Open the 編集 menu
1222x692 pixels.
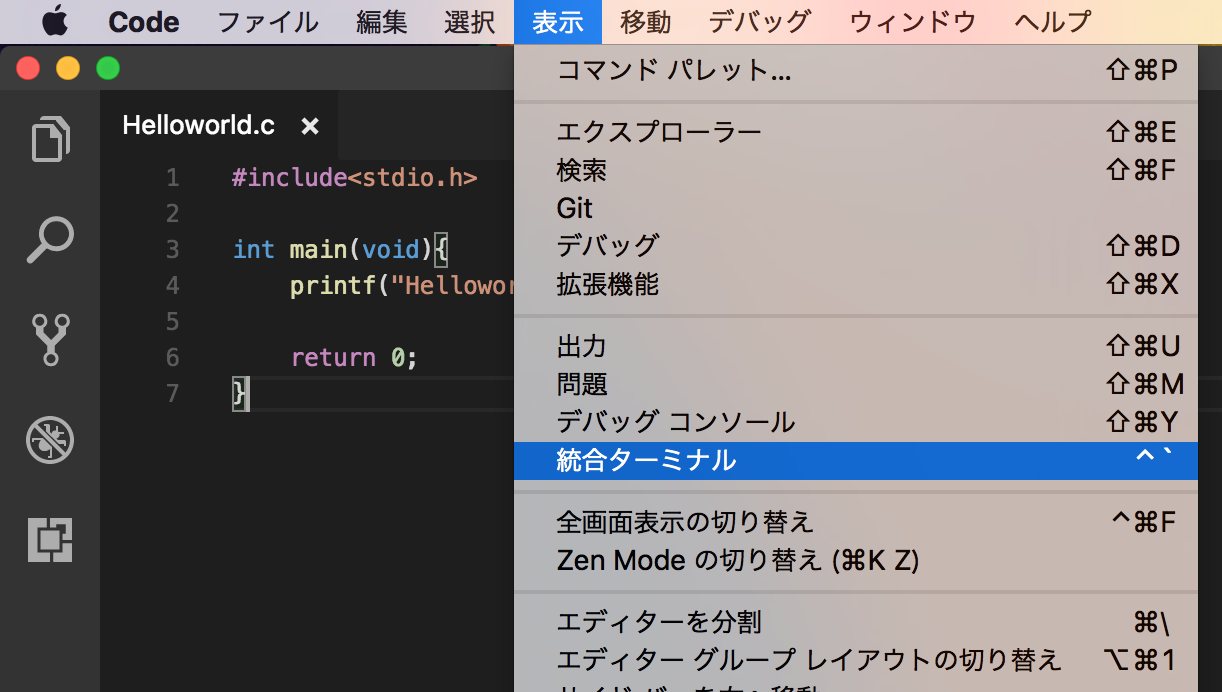click(382, 22)
